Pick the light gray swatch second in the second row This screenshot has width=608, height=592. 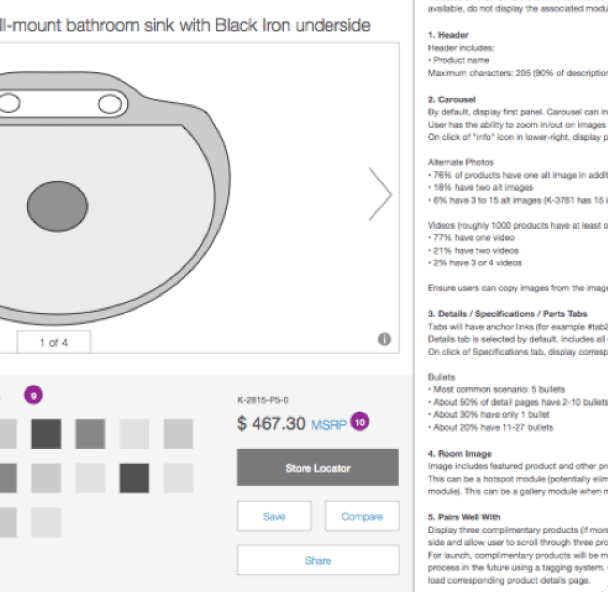(46, 478)
